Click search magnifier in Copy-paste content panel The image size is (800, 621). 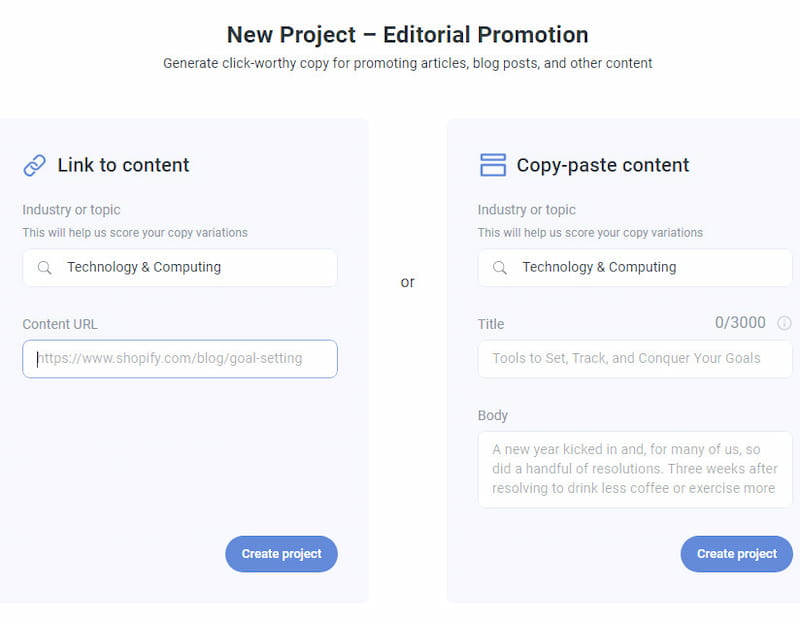499,268
